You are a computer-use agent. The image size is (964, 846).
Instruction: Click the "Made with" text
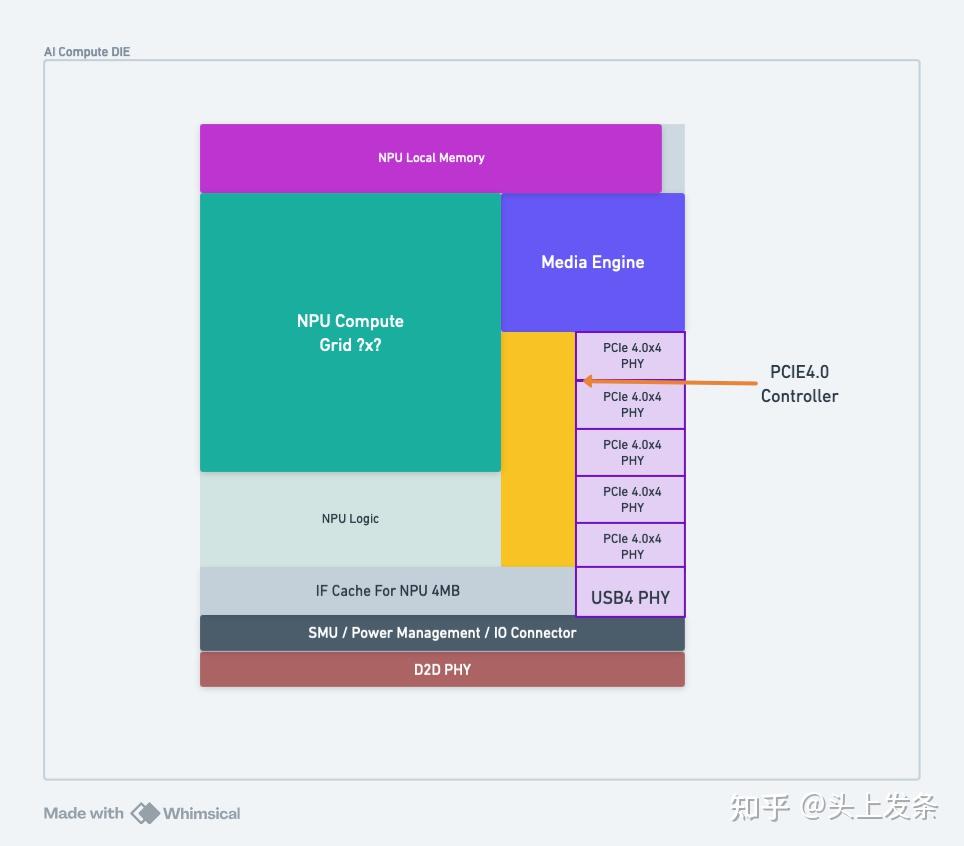click(x=83, y=813)
